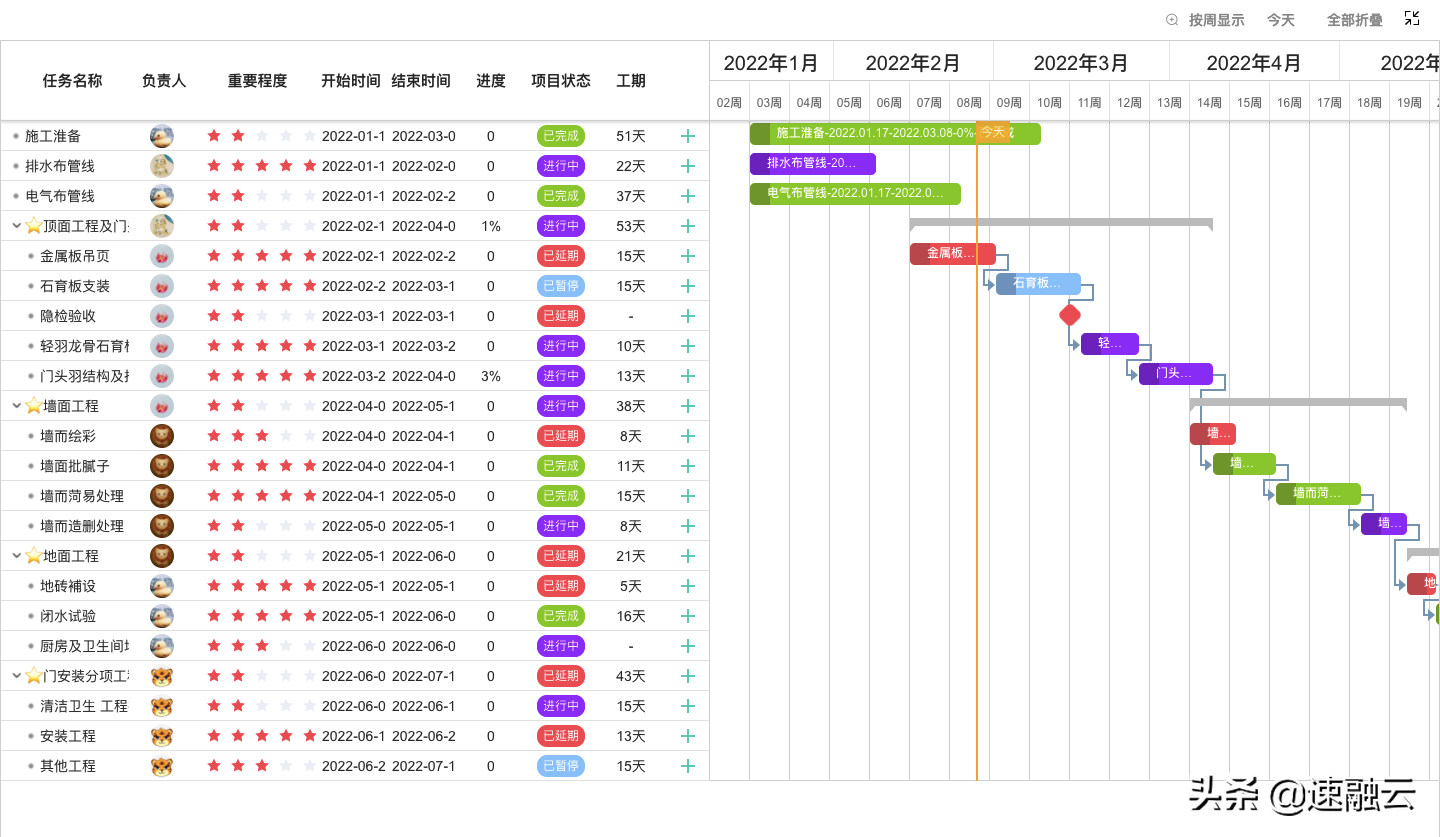
Task: Click the plus icon for 墙面批腻子
Action: click(x=688, y=466)
